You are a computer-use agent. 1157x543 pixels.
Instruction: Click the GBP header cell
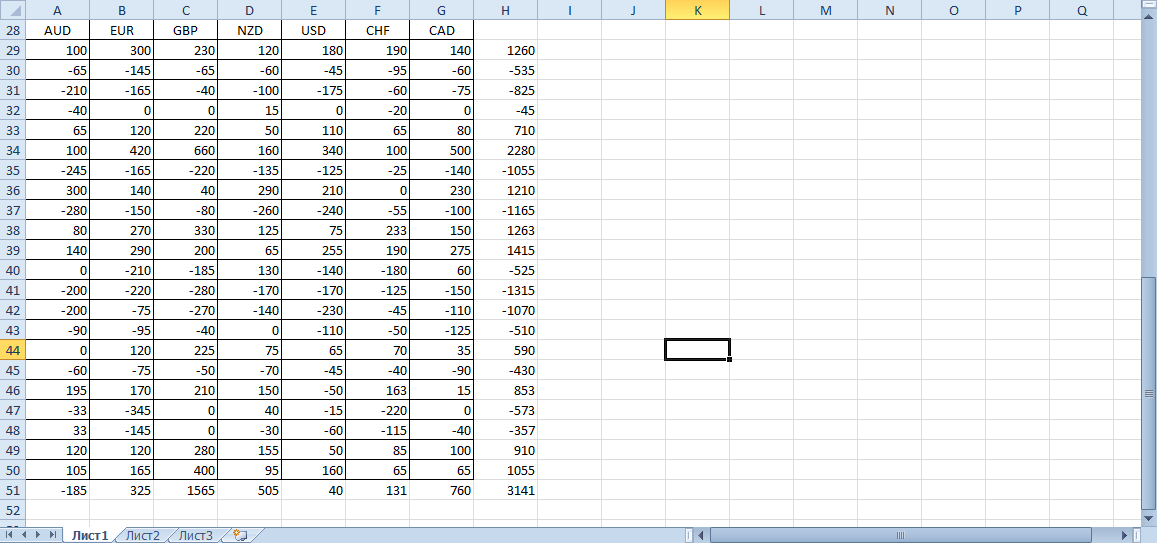click(186, 30)
